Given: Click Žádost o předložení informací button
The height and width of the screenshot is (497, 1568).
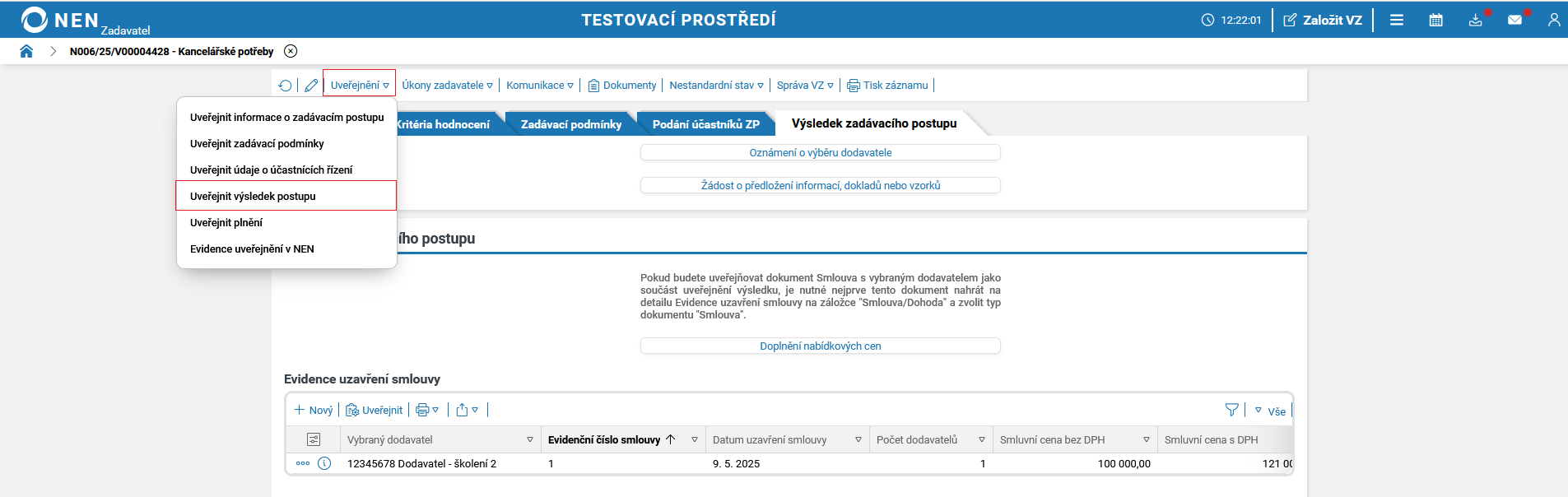Looking at the screenshot, I should point(821,186).
